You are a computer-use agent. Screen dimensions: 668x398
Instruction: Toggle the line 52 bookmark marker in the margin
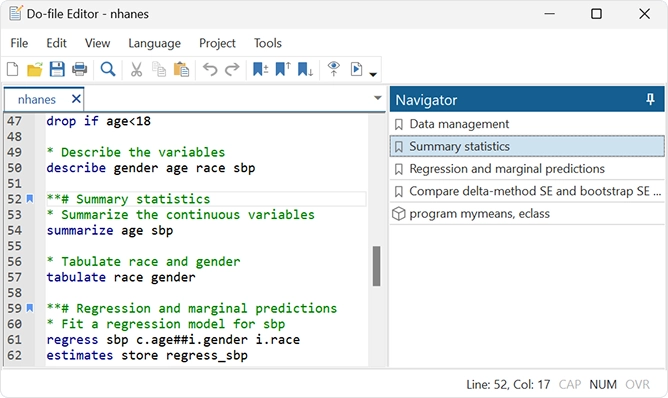click(29, 199)
